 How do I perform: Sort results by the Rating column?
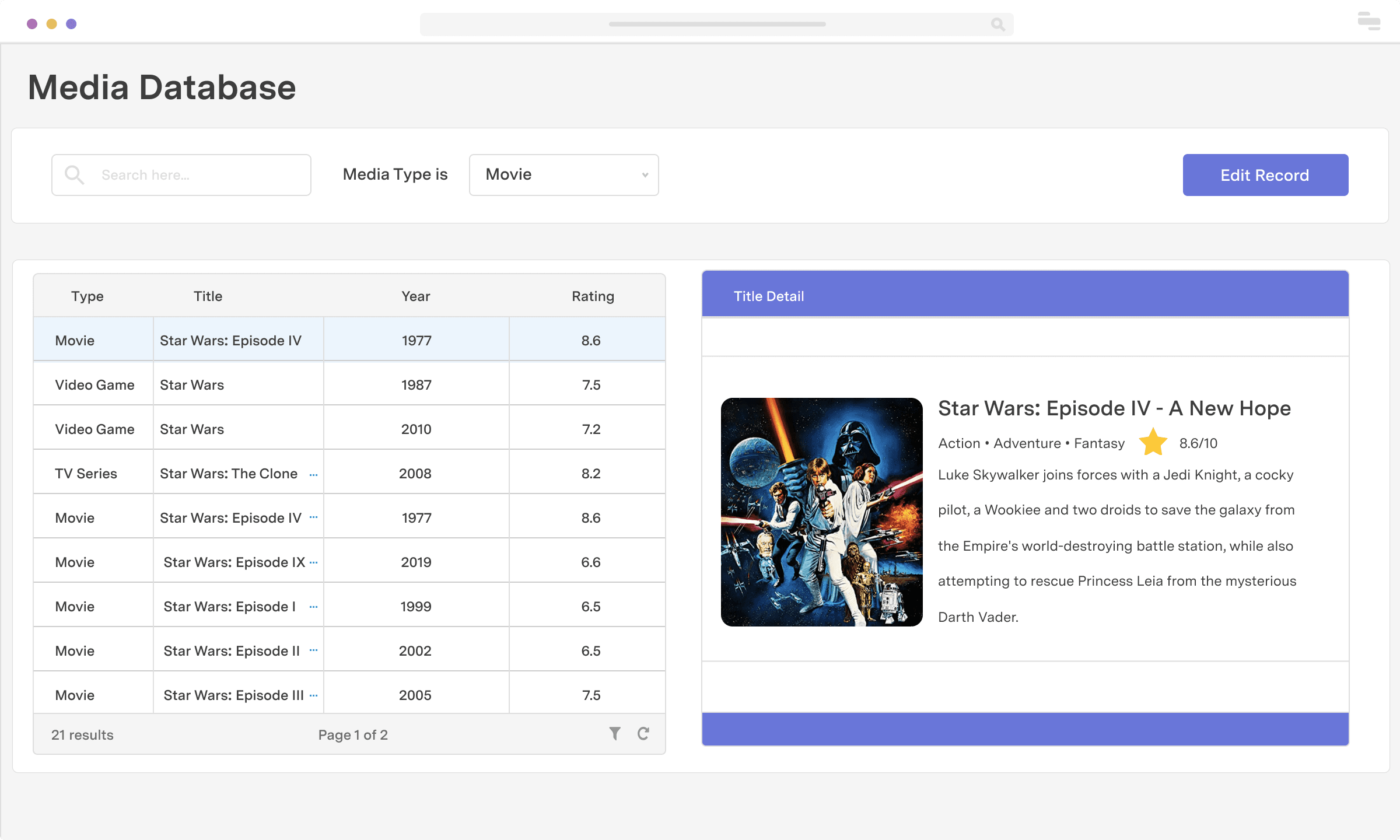coord(592,296)
